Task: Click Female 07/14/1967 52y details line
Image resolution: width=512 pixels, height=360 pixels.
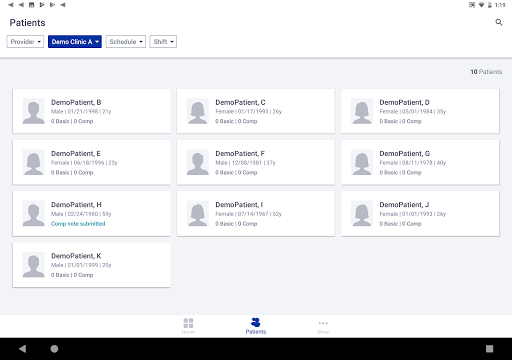Action: click(x=248, y=214)
